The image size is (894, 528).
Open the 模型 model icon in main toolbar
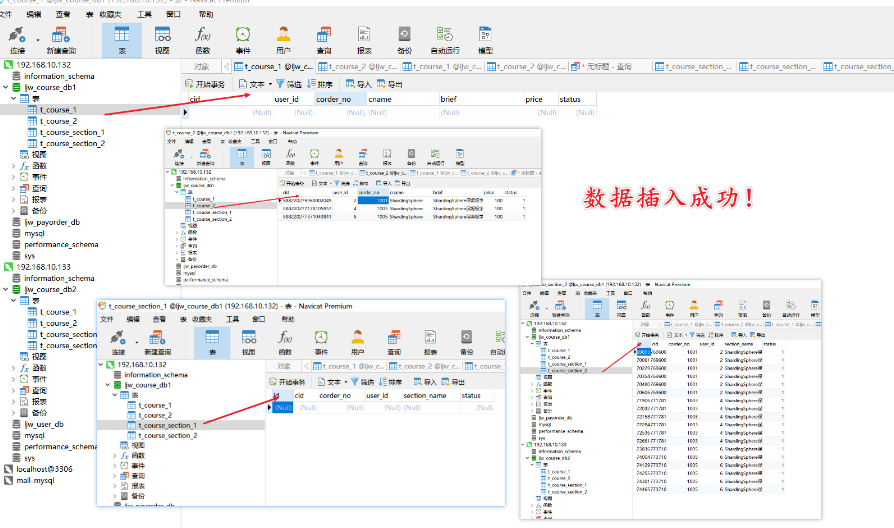485,40
